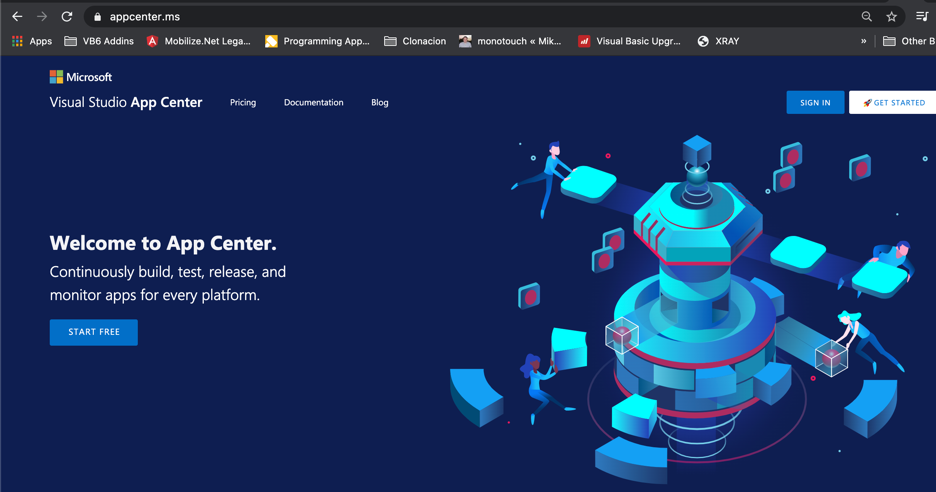Open the Documentation page
Viewport: 936px width, 492px height.
click(x=313, y=103)
